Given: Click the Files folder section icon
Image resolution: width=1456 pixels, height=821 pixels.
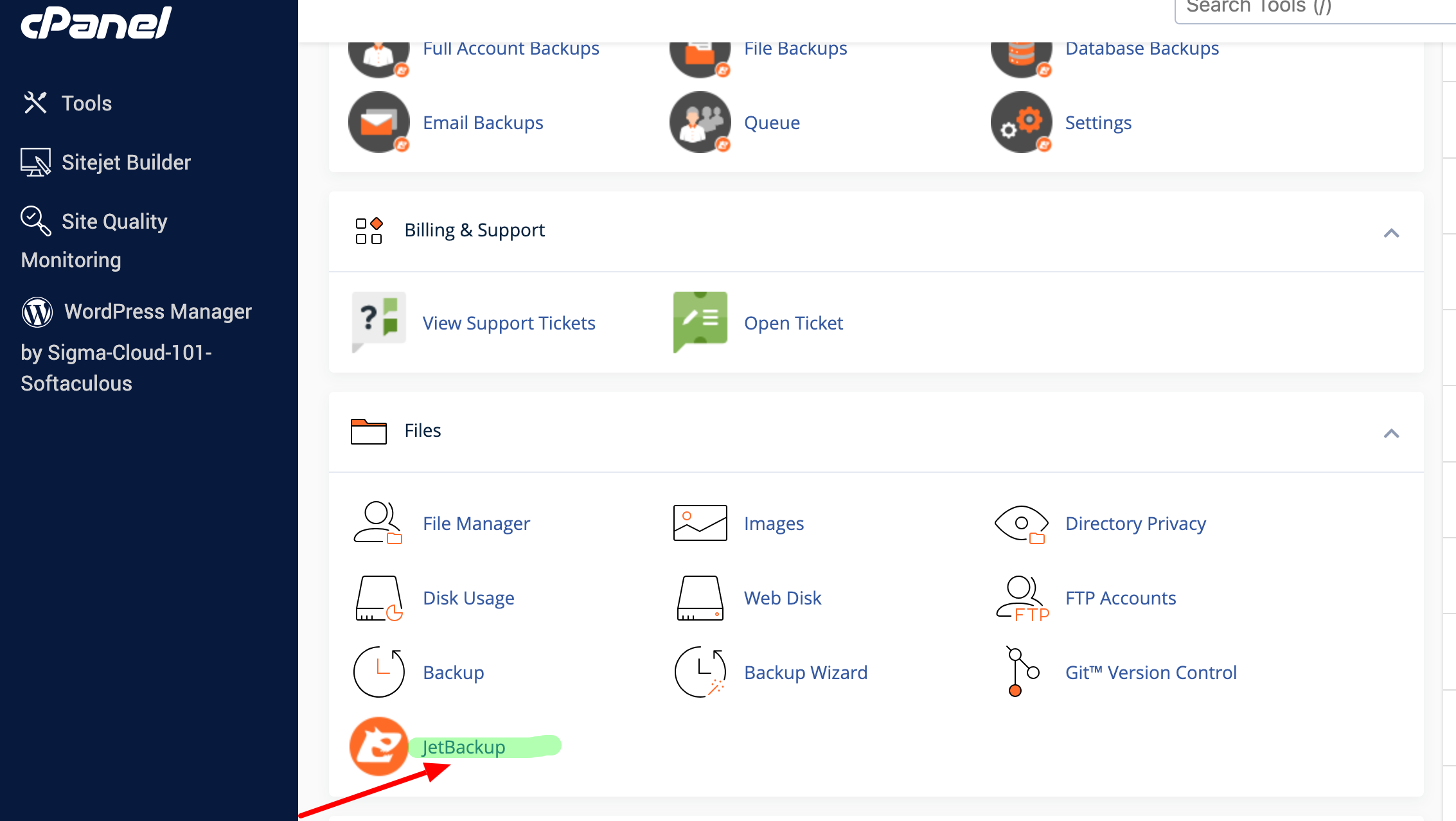Looking at the screenshot, I should (369, 431).
